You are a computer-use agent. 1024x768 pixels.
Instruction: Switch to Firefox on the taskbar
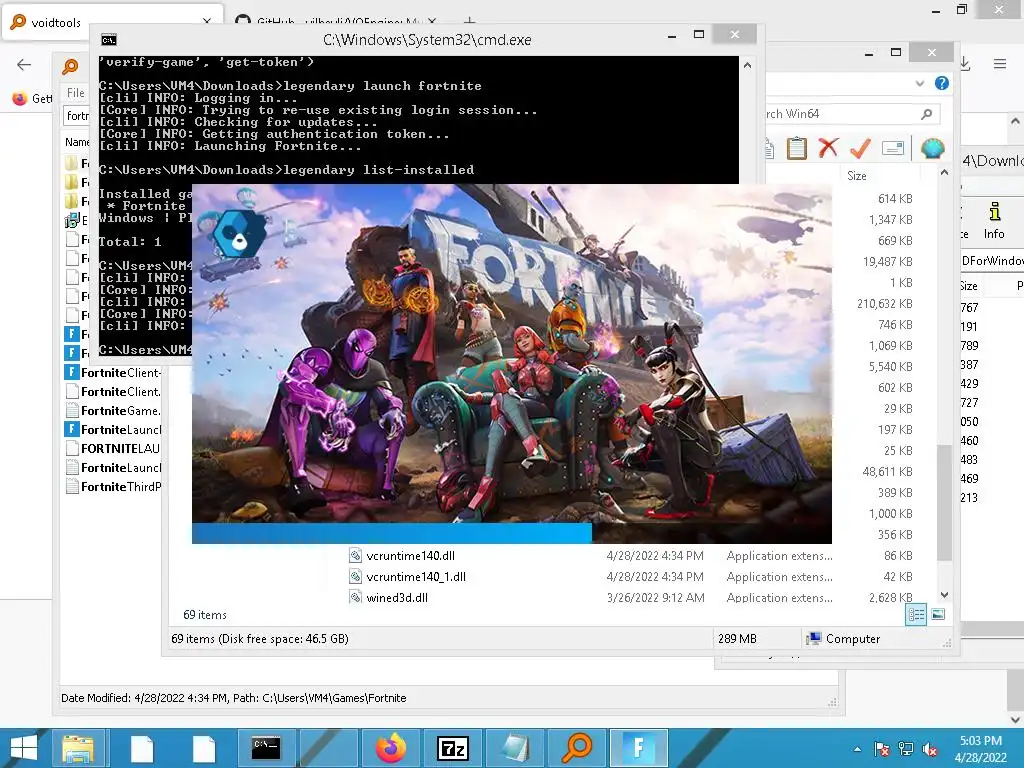click(x=391, y=748)
